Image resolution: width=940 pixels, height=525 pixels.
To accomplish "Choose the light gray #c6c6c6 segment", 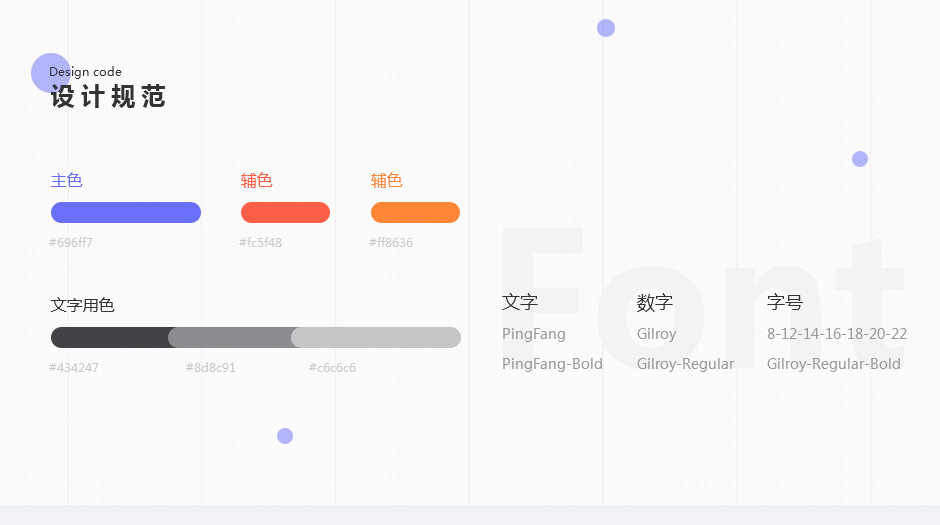I will pyautogui.click(x=376, y=337).
